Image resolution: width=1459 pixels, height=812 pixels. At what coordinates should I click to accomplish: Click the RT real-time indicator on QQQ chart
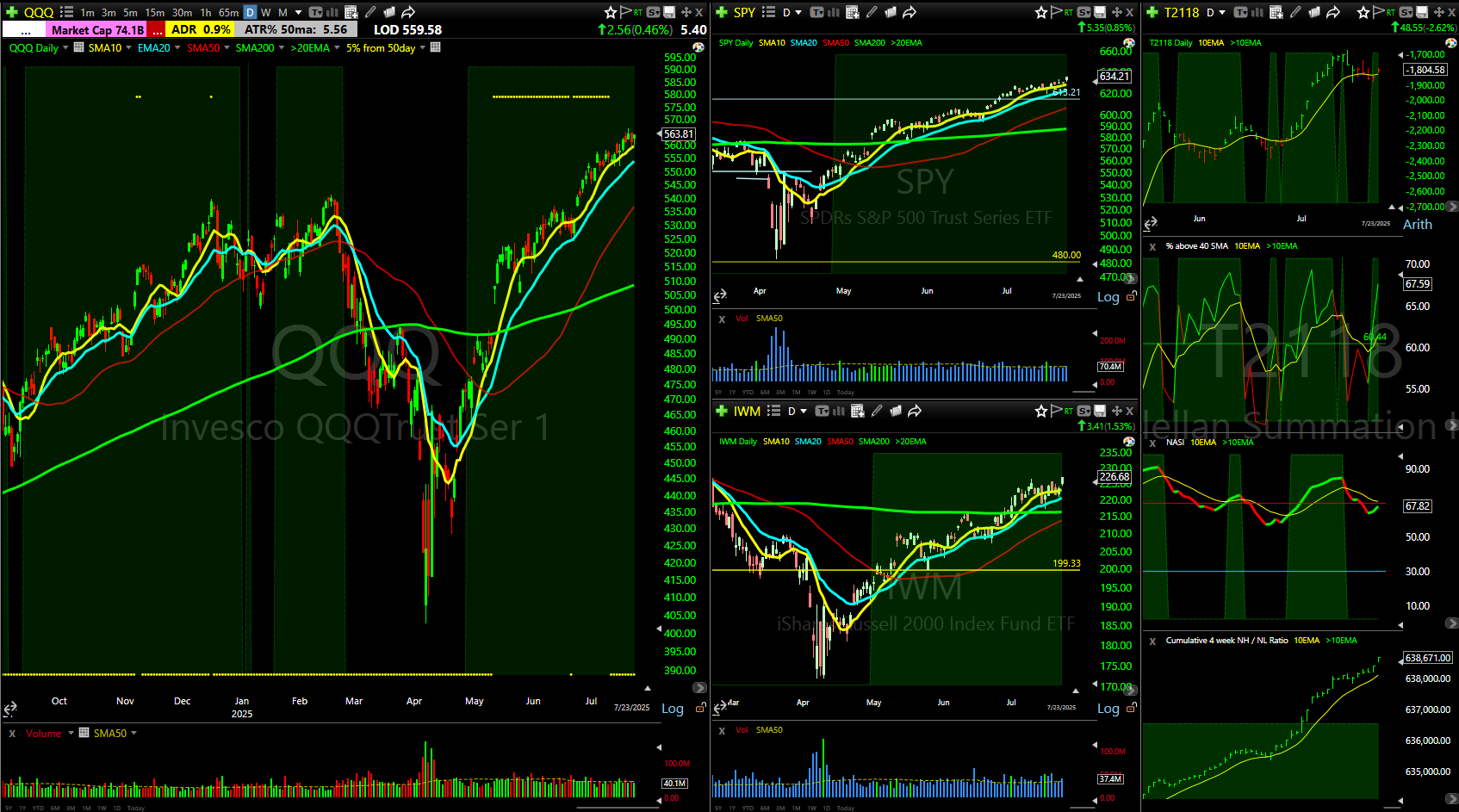click(x=638, y=12)
